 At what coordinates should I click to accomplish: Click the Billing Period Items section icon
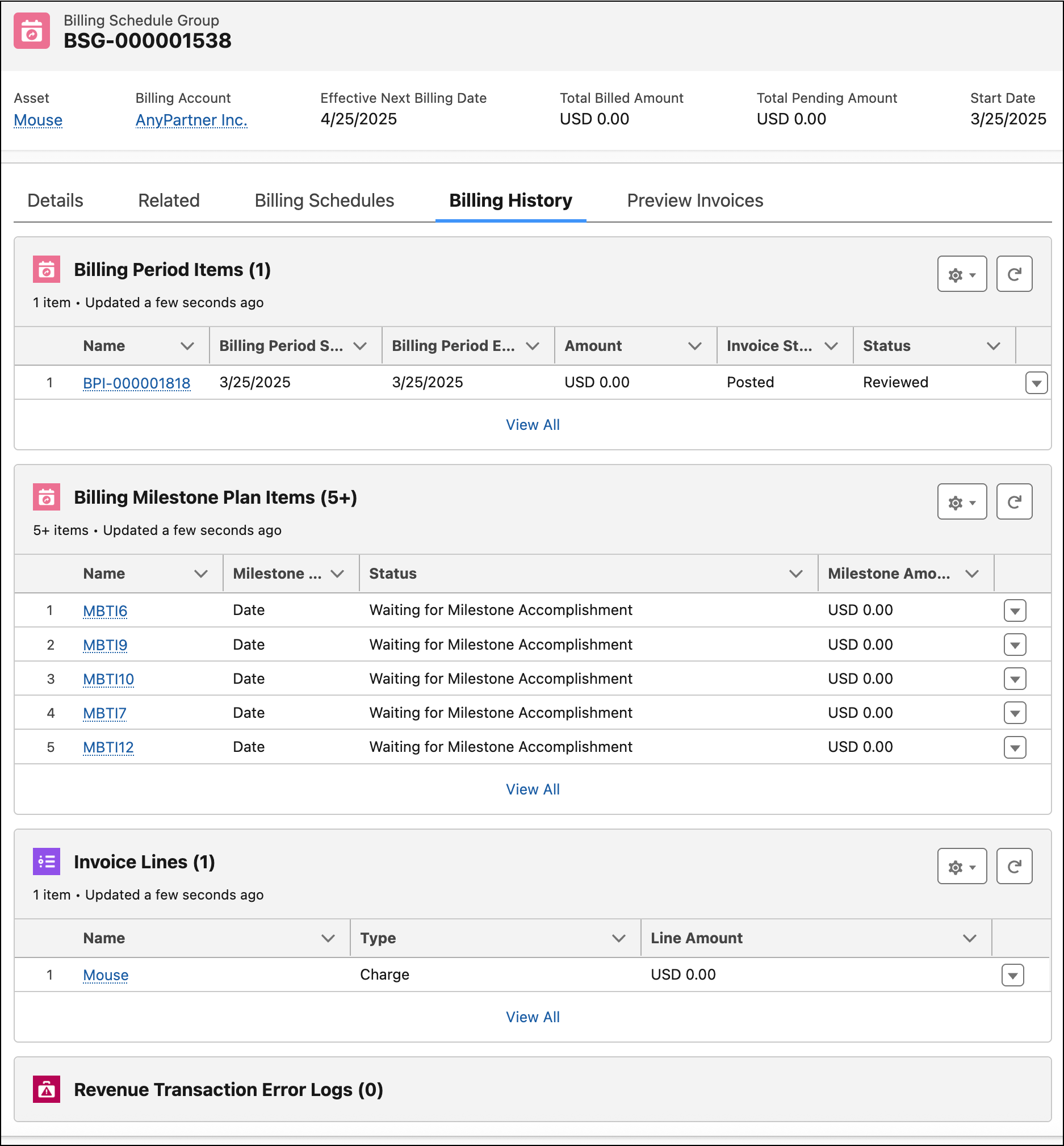(46, 270)
